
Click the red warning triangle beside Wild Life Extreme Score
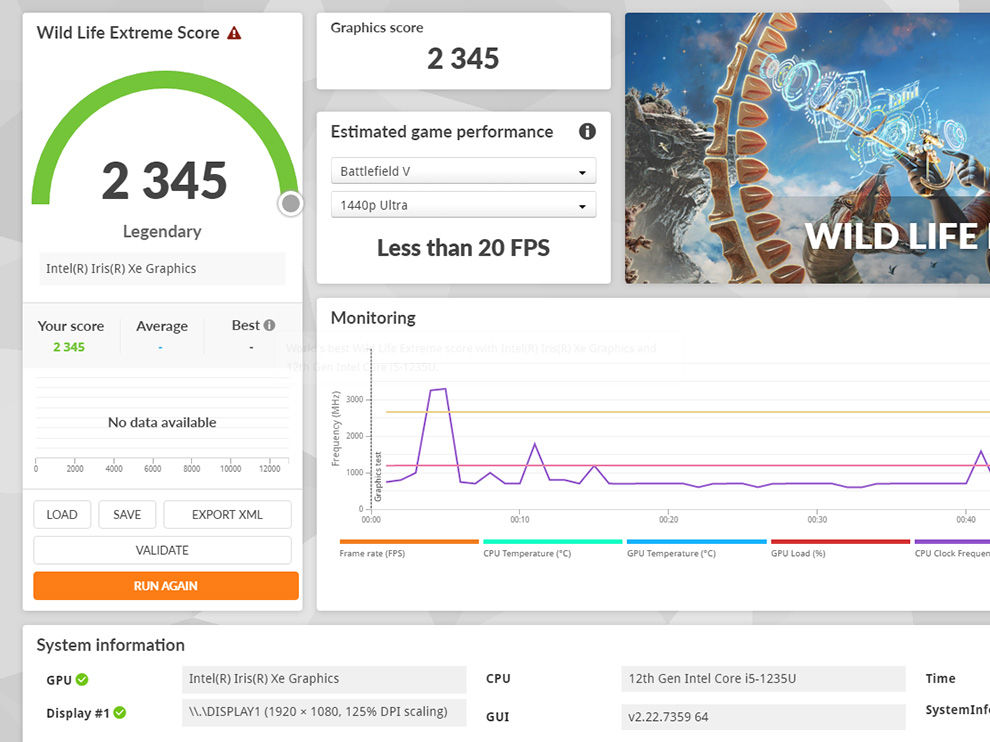[x=234, y=33]
